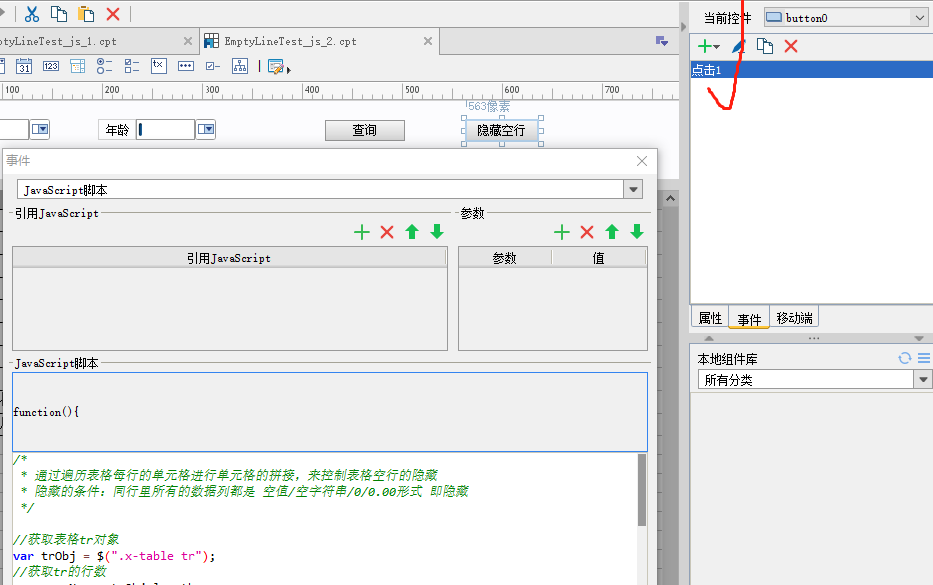
Task: Click the 查询 button
Action: tap(365, 130)
